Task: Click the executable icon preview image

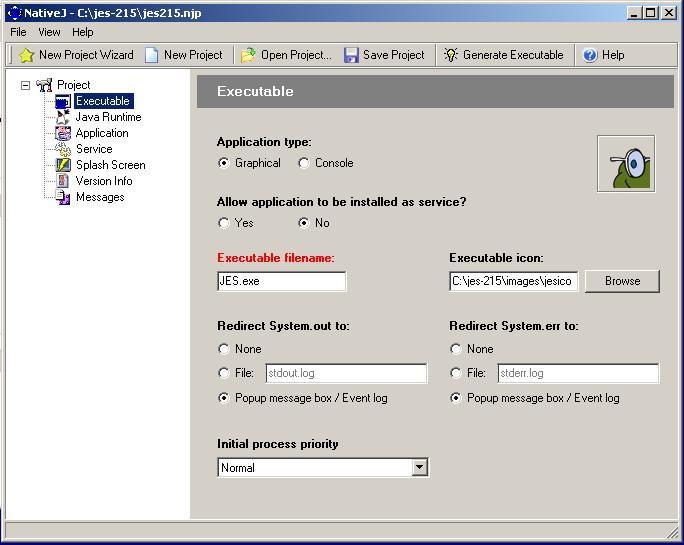Action: (626, 164)
